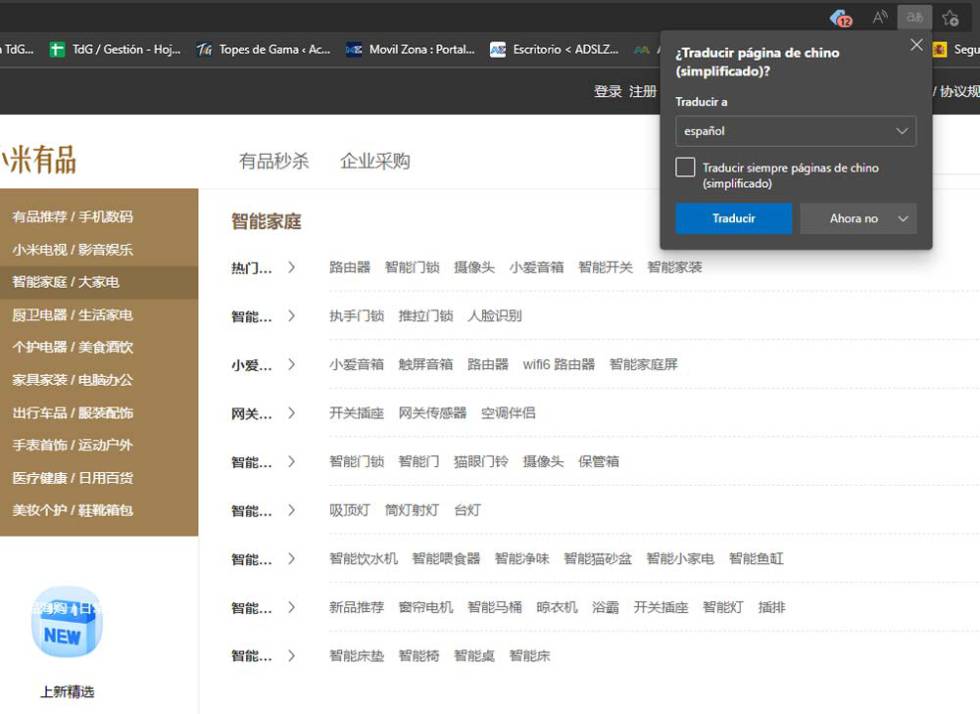Select 个护电器 / 美食酒饮 category

point(72,347)
